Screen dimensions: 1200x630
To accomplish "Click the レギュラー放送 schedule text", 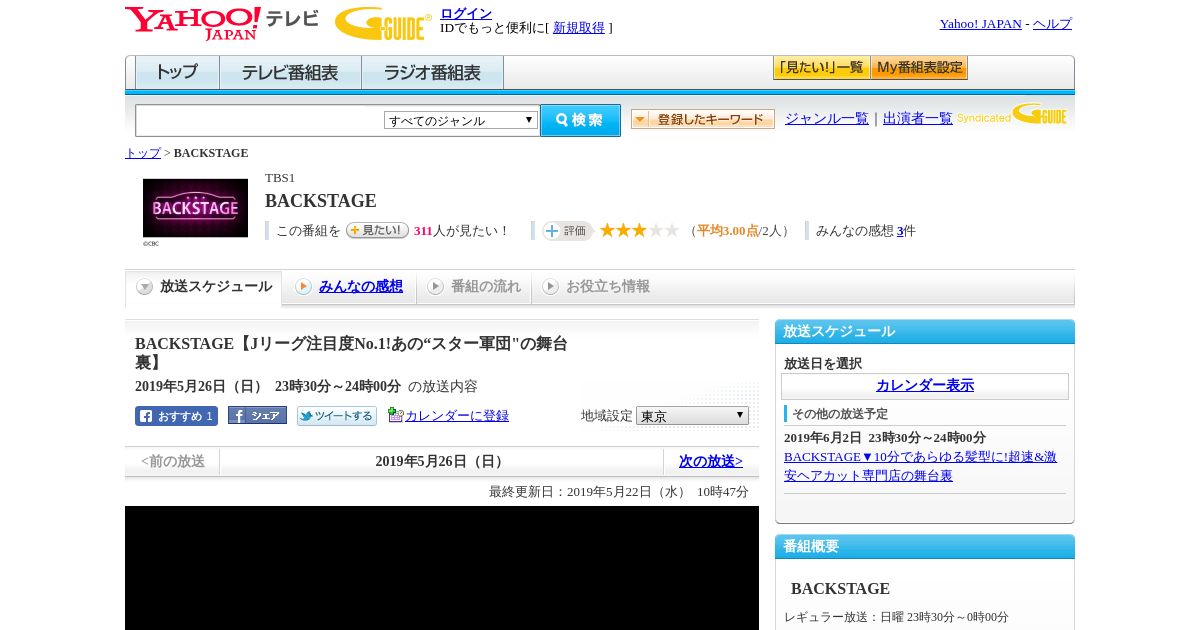I will point(896,617).
